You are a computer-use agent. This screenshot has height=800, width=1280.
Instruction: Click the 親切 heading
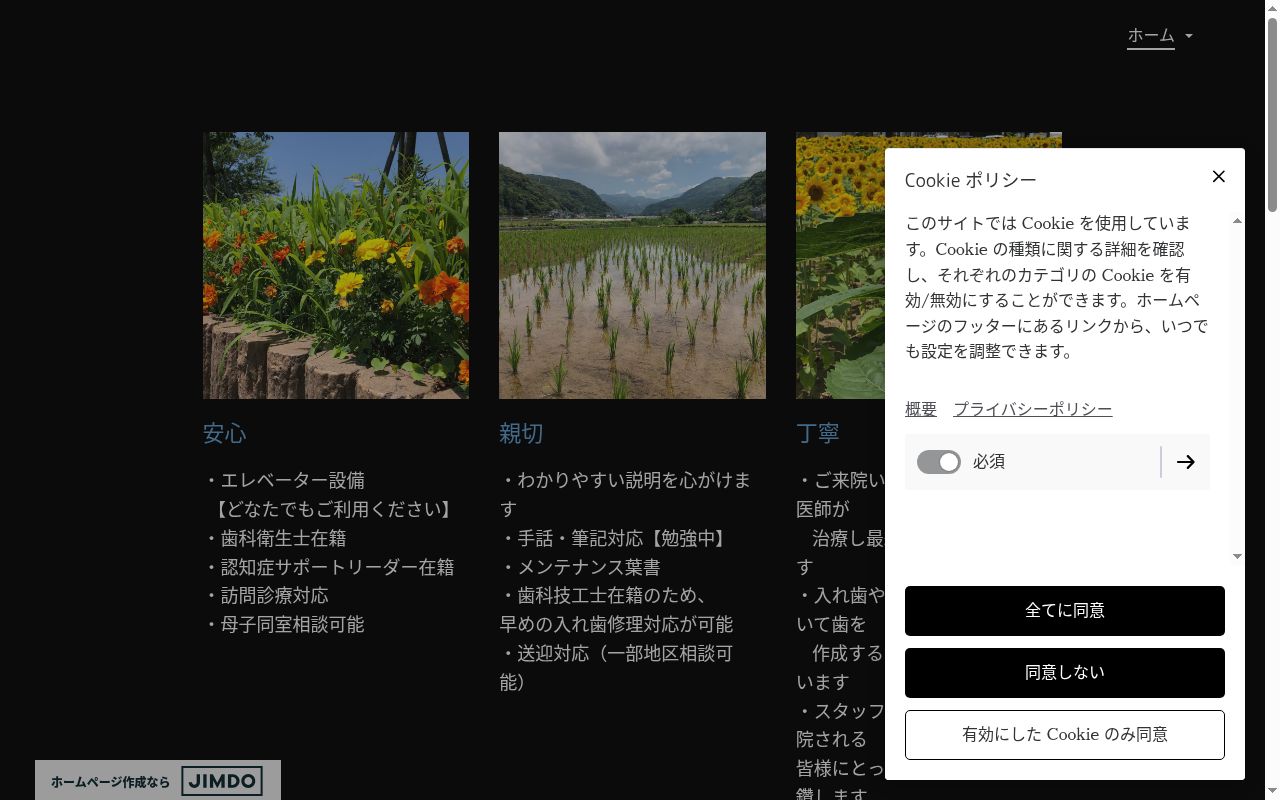(521, 433)
